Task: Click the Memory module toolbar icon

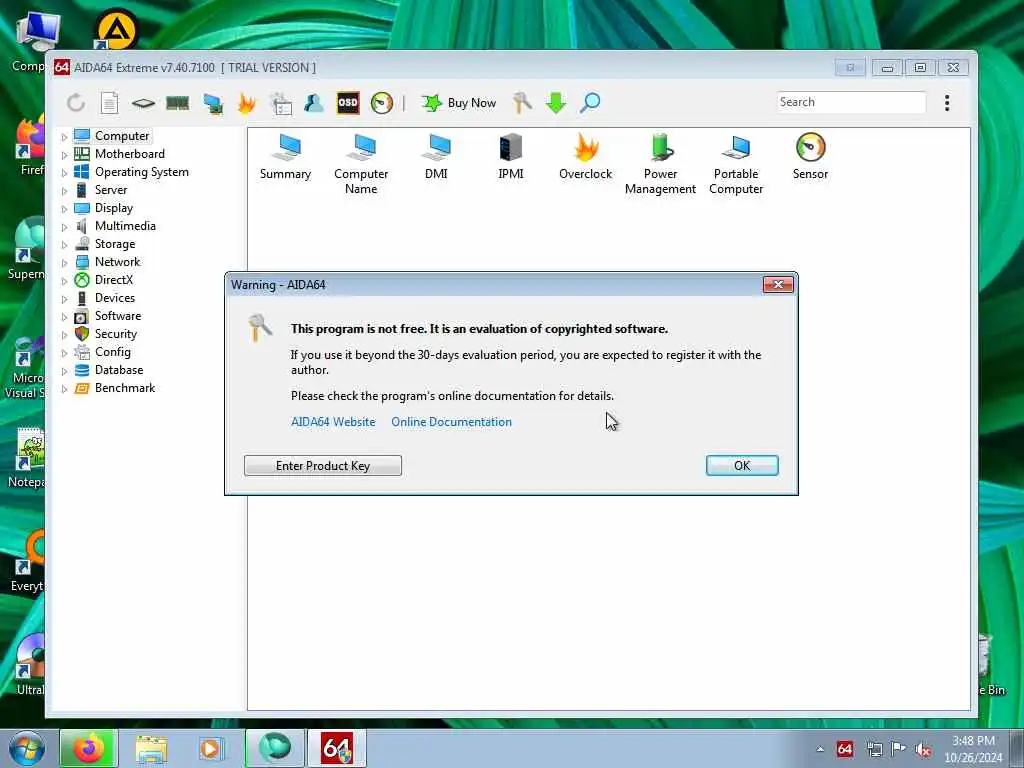Action: coord(178,103)
